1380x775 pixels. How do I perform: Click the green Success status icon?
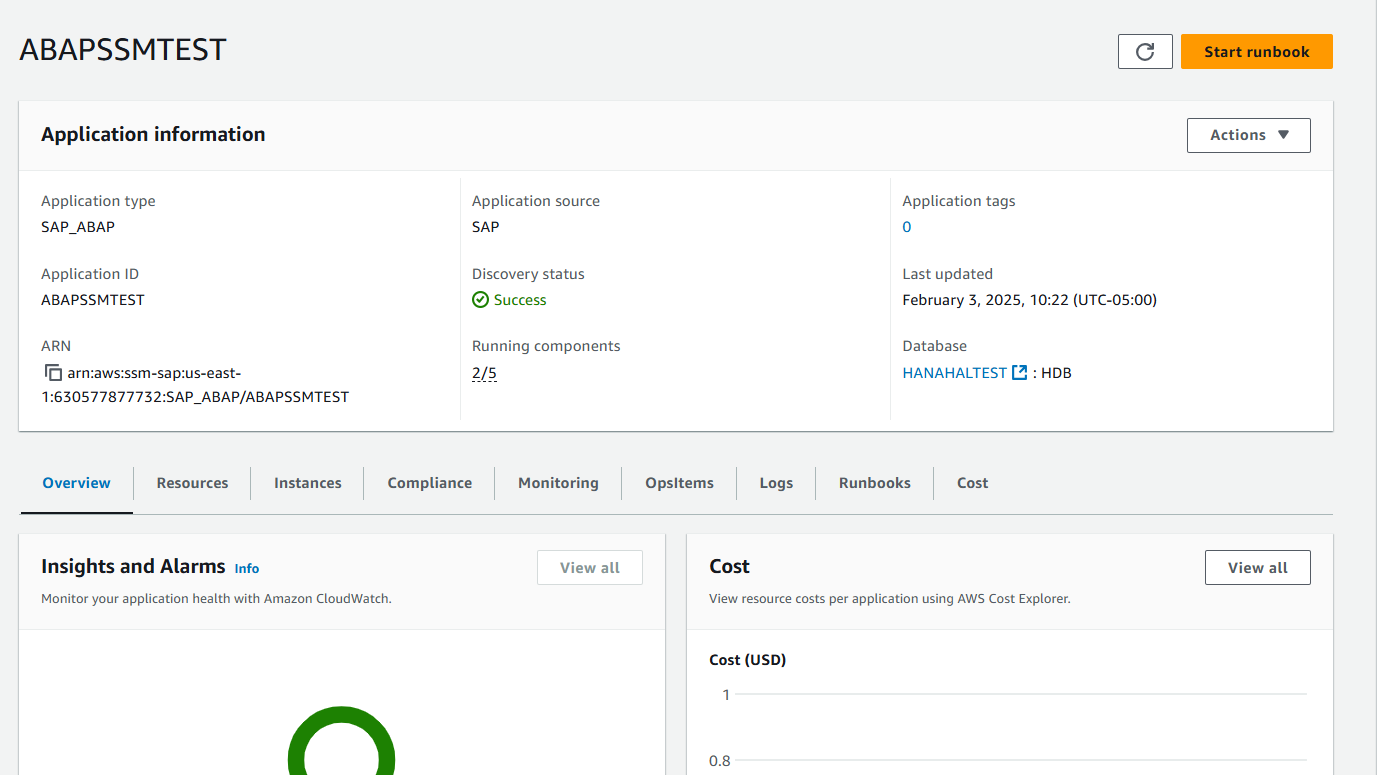(481, 300)
